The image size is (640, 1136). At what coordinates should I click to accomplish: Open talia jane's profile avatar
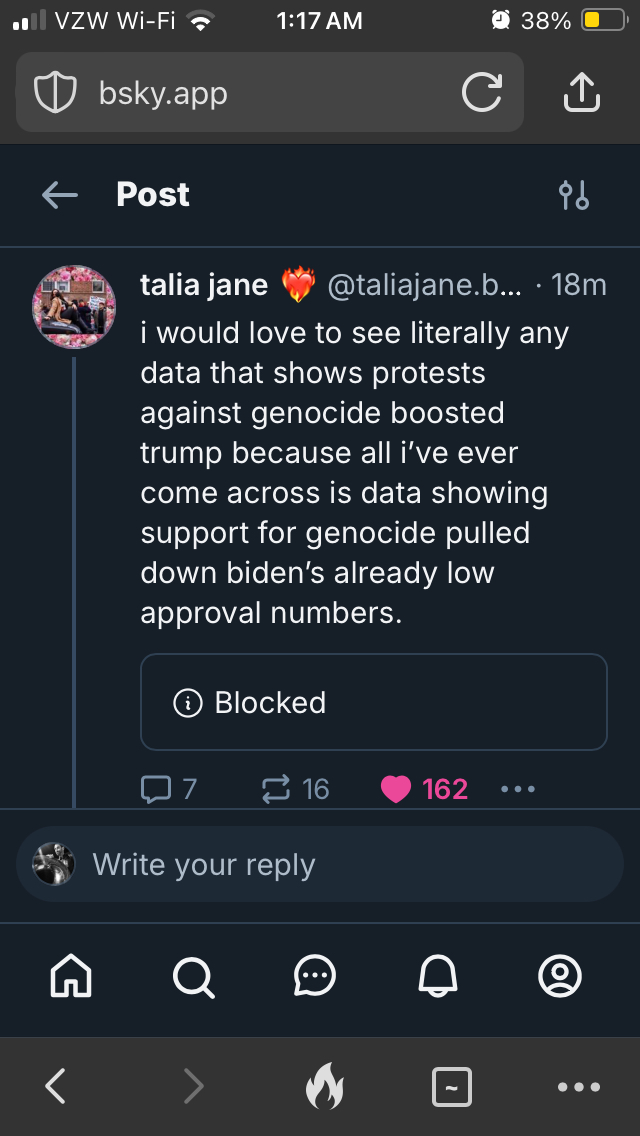click(75, 307)
